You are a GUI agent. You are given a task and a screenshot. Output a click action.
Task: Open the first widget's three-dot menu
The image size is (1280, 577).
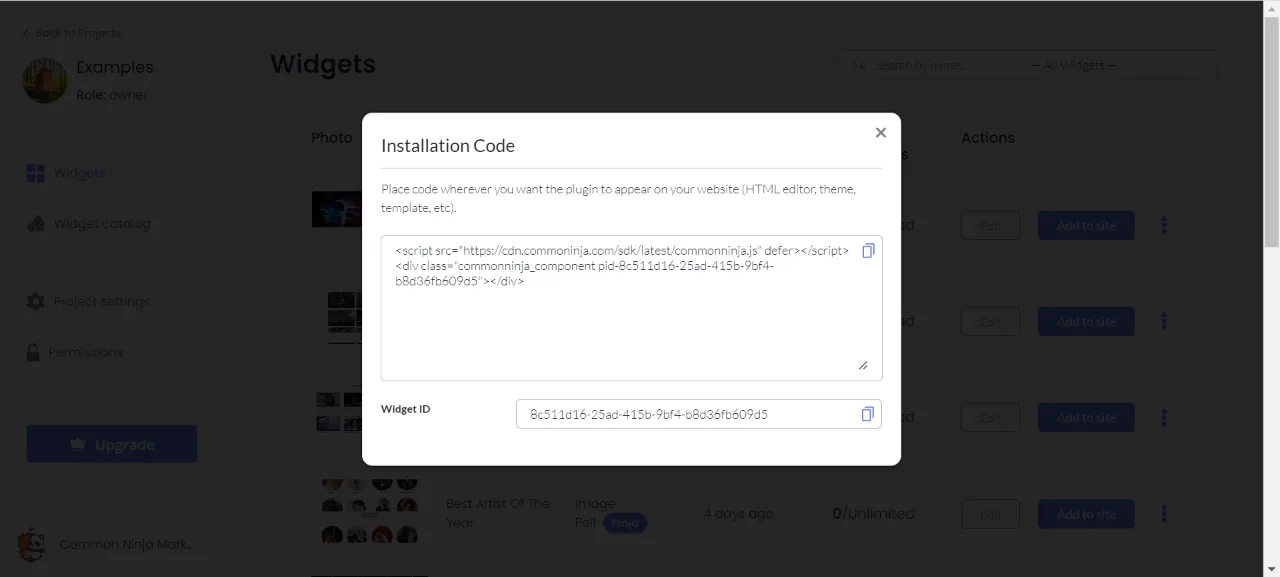[1163, 225]
